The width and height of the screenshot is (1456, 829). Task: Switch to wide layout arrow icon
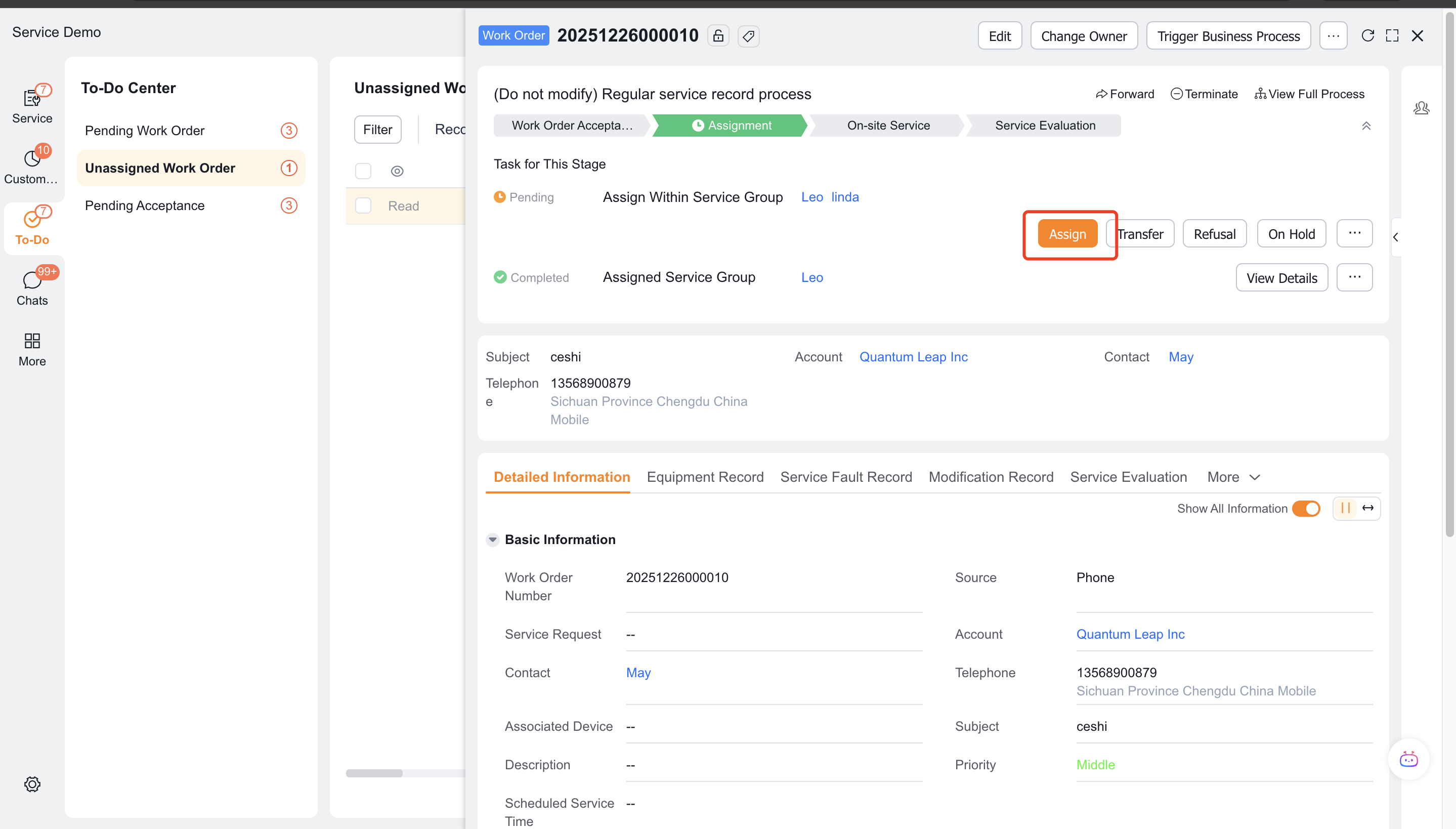(1368, 508)
